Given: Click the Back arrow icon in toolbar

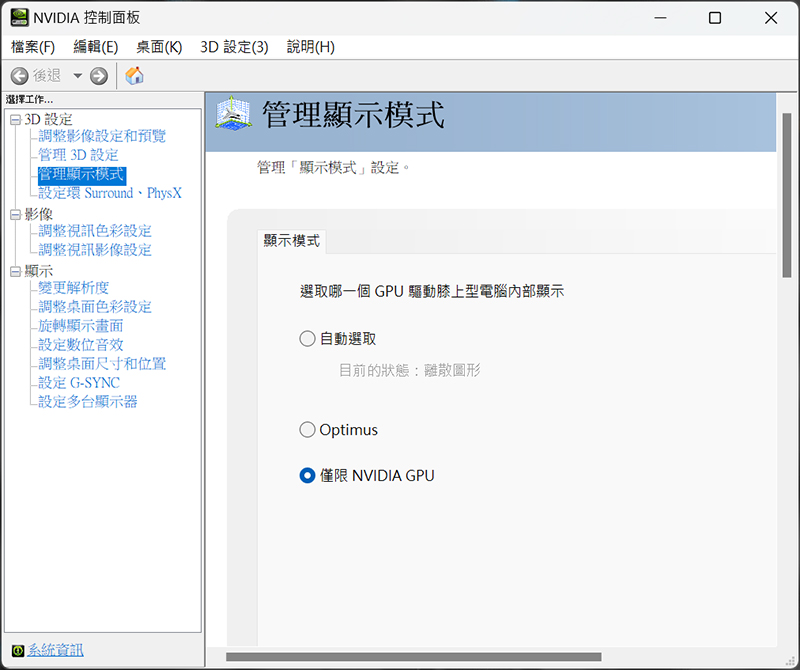Looking at the screenshot, I should pos(19,76).
